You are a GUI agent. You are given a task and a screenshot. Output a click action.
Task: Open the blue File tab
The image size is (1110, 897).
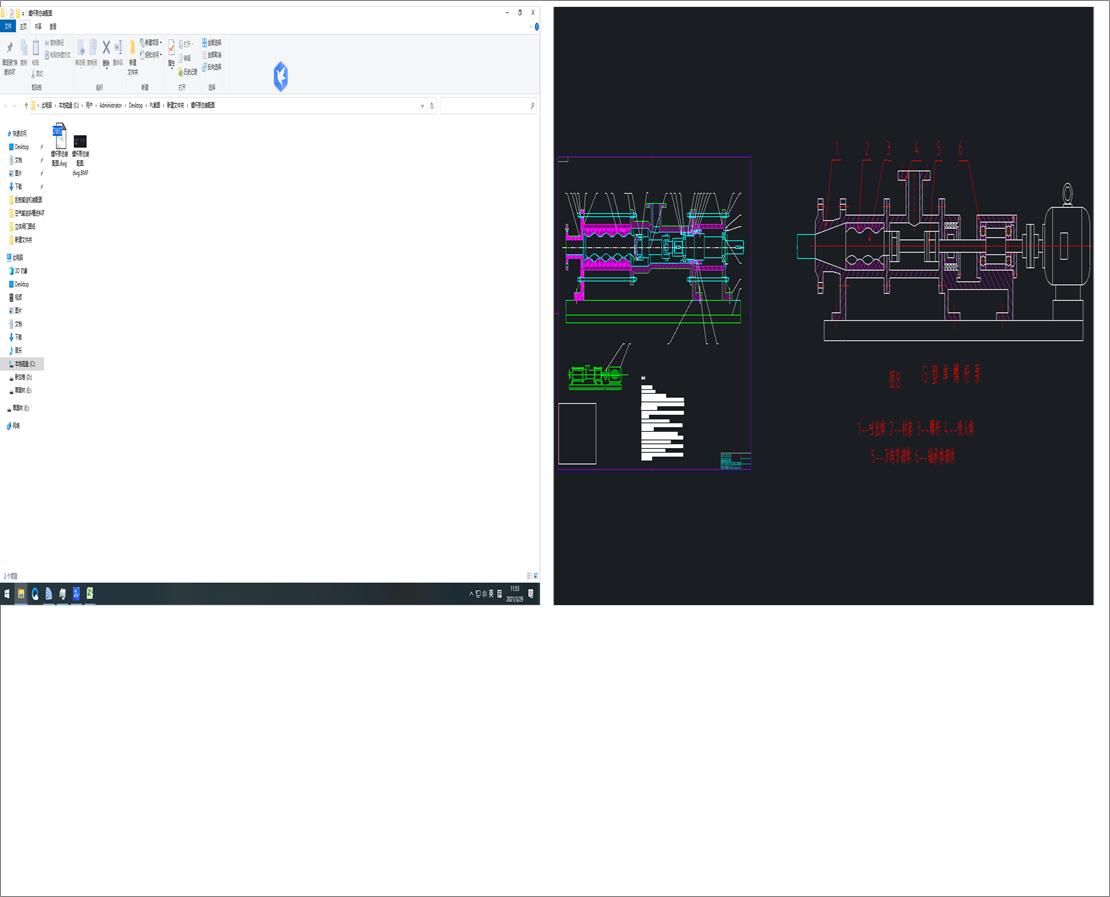pos(8,26)
